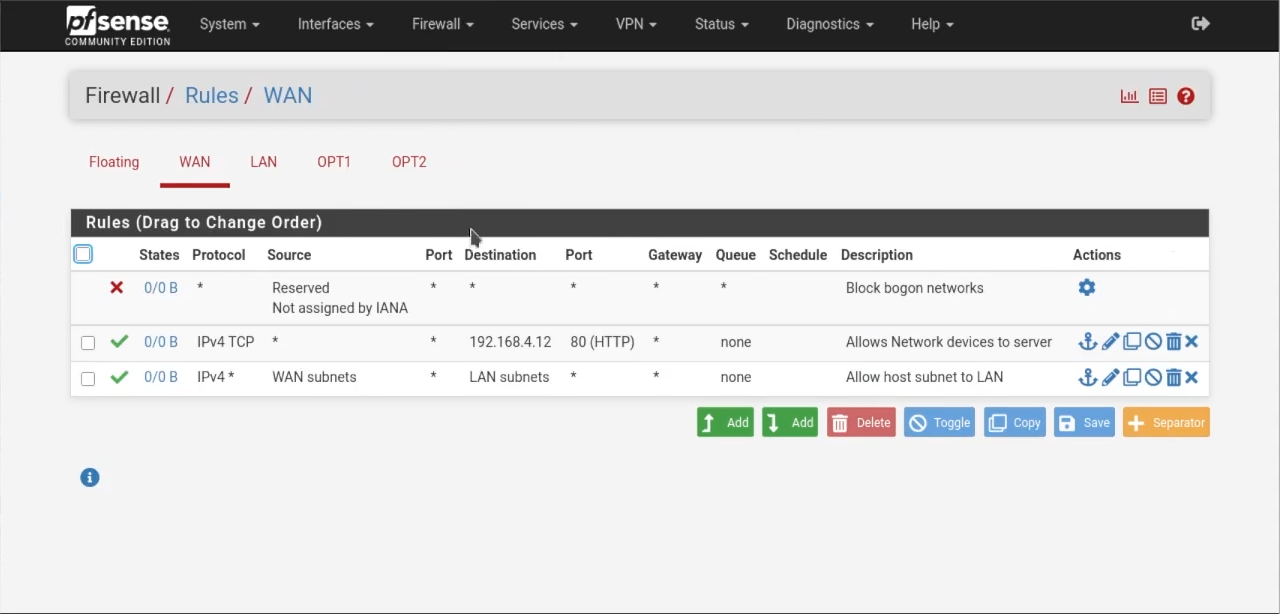Click the red help question mark icon
The image size is (1280, 614).
[x=1185, y=96]
